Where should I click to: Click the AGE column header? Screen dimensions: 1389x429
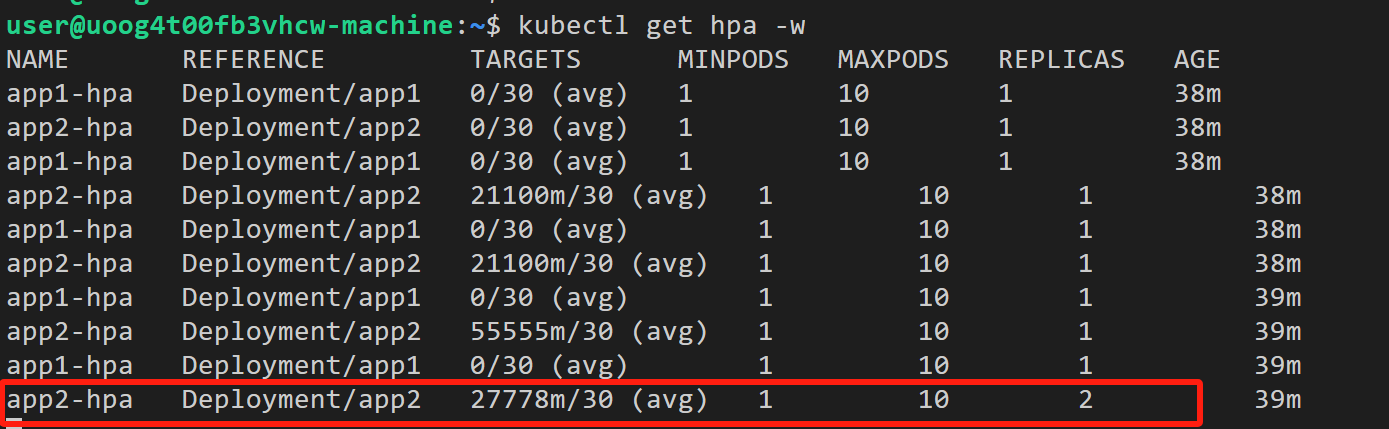pos(1197,60)
